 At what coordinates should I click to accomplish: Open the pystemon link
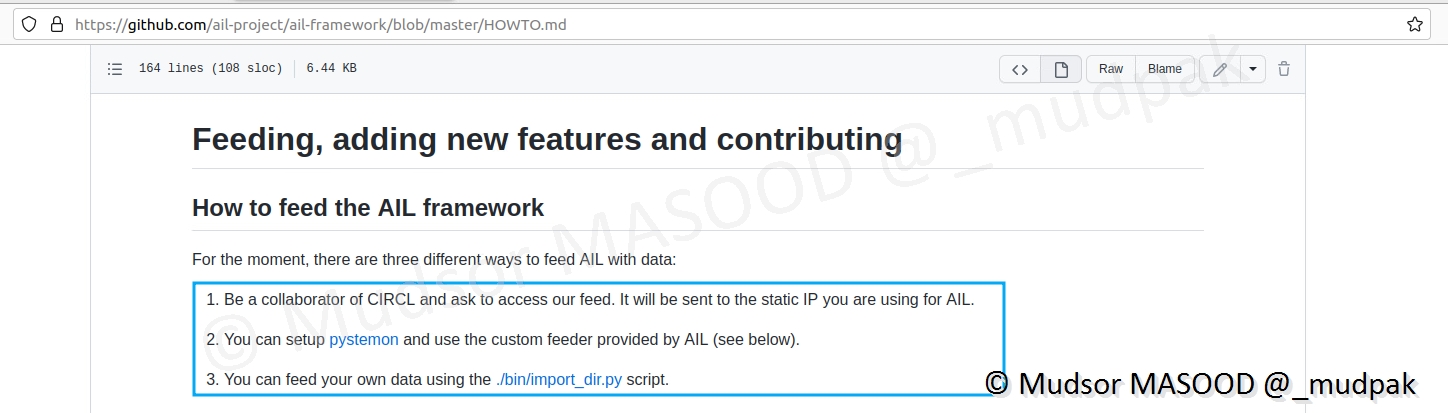364,339
